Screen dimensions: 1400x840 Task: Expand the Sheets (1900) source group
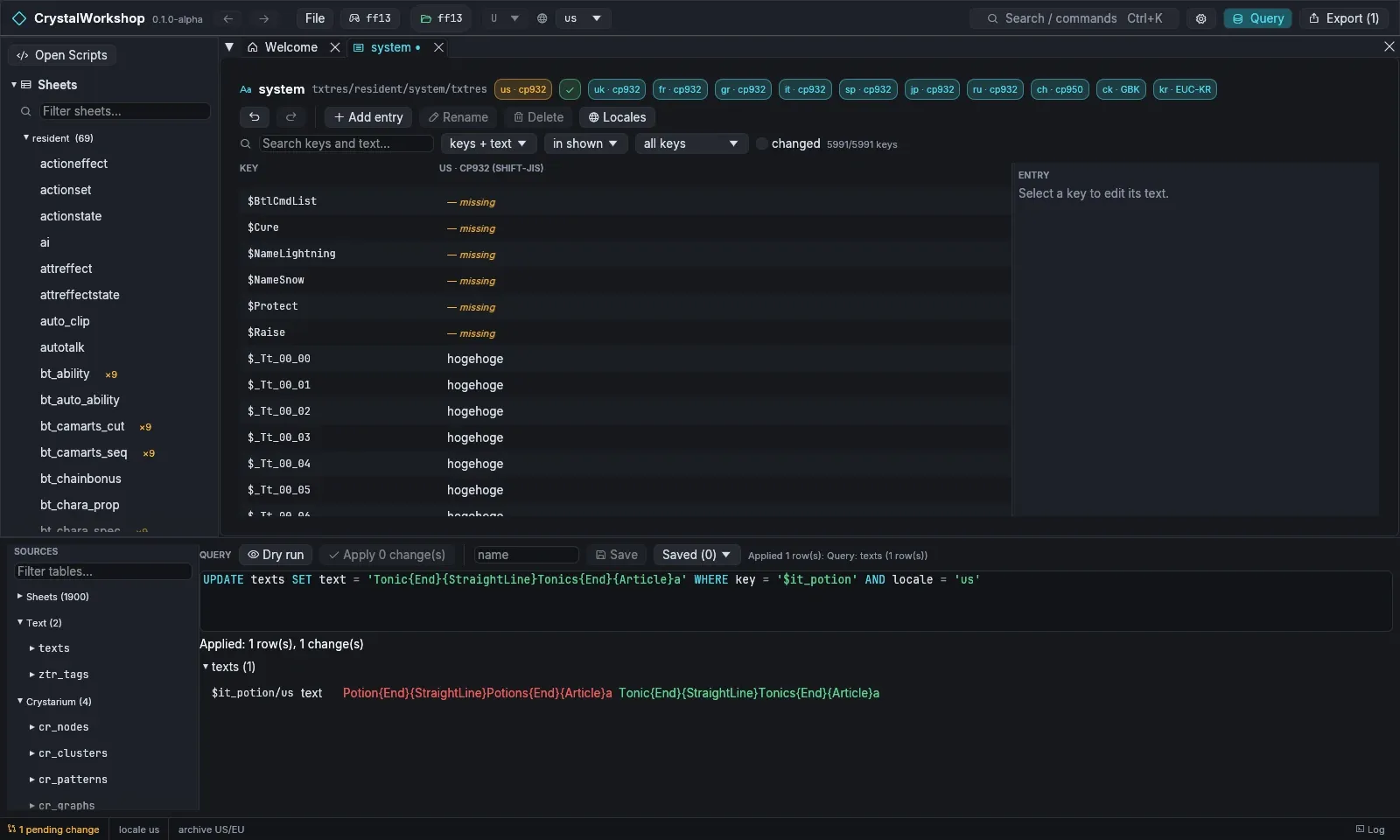coord(20,597)
